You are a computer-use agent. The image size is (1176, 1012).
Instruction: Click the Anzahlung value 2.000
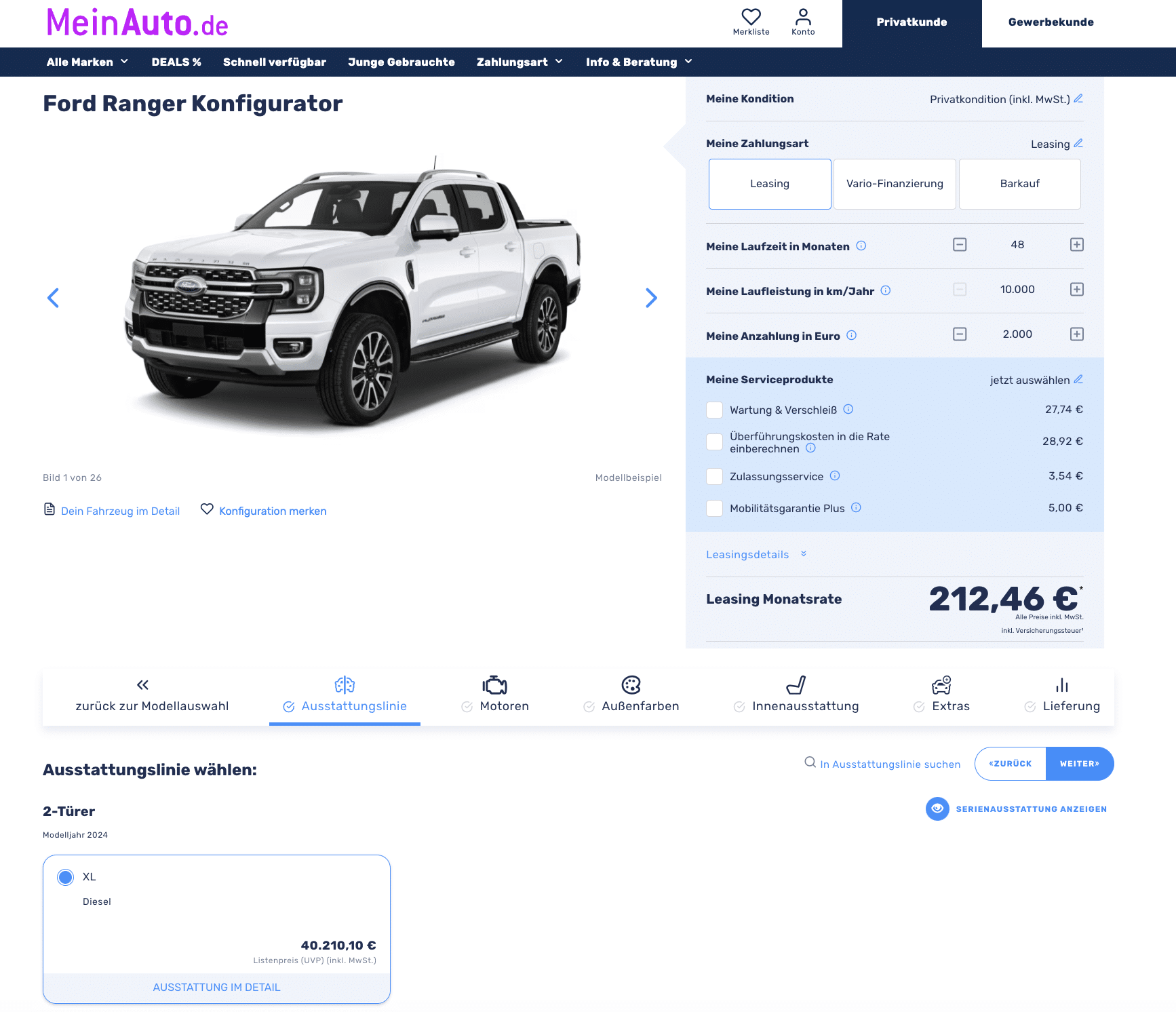click(x=1017, y=334)
